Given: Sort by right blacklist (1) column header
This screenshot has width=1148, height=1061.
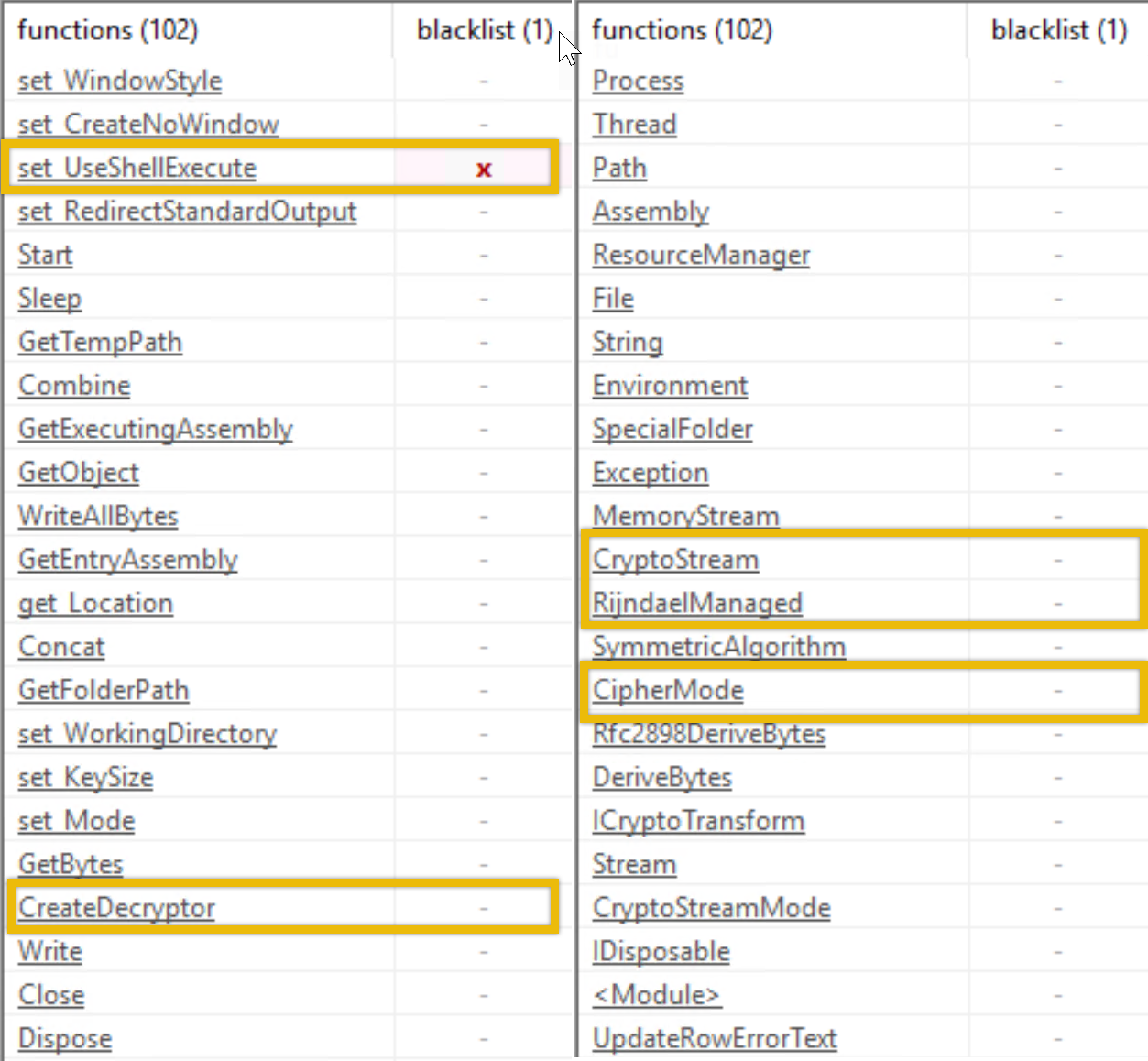Looking at the screenshot, I should click(1058, 30).
